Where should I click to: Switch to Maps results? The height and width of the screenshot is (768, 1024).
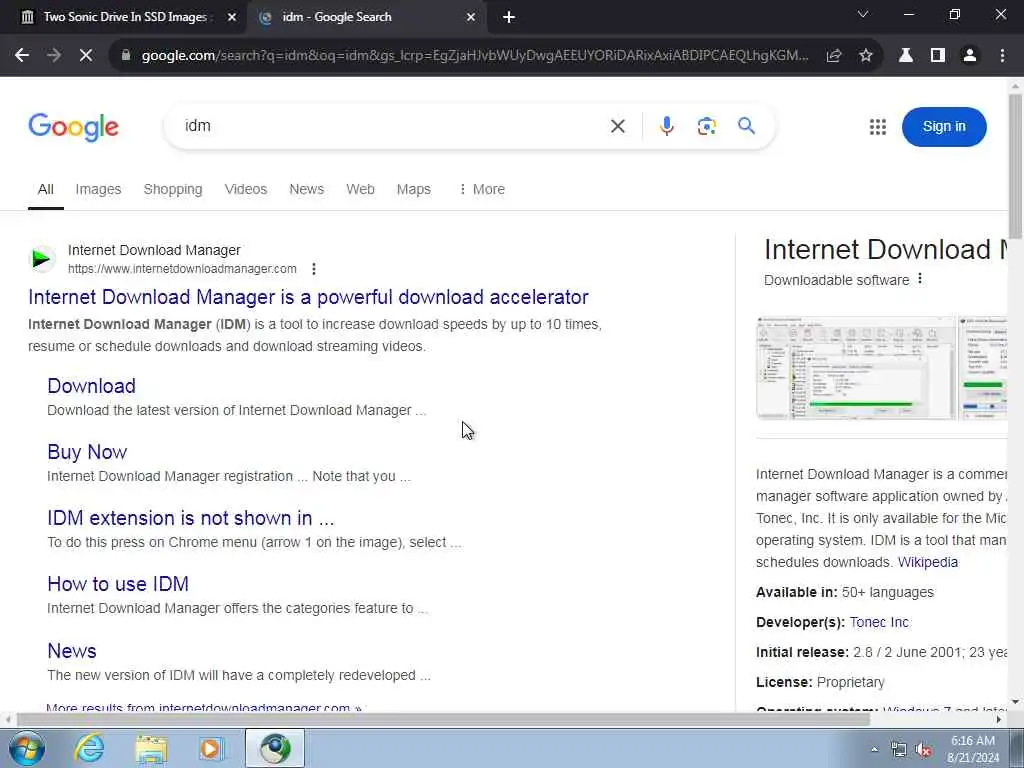[x=413, y=189]
